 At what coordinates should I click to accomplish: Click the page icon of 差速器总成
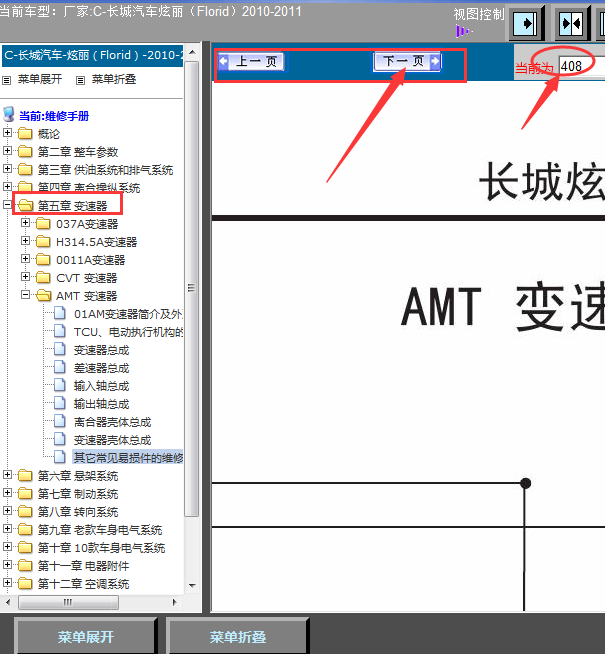(x=60, y=367)
